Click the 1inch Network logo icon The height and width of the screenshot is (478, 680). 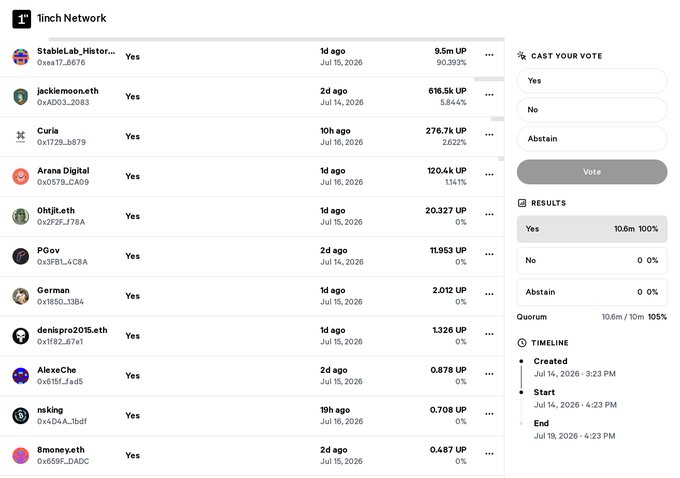click(x=21, y=19)
